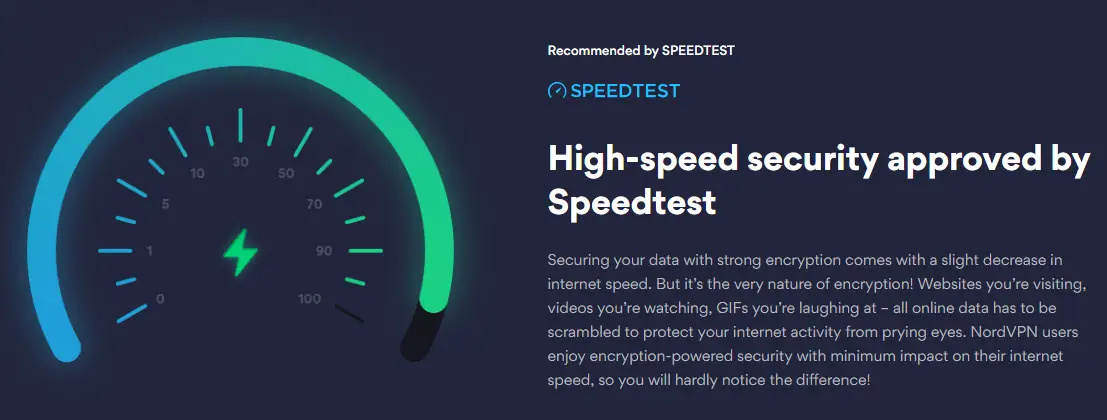Click the NordVPN paragraph text
Viewport: 1107px width, 420px height.
pos(805,320)
